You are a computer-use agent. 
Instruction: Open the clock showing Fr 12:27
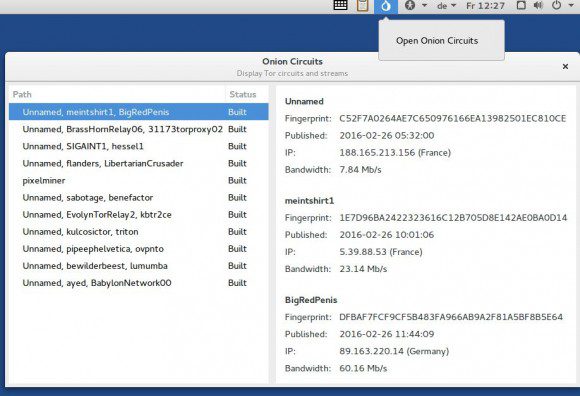485,6
